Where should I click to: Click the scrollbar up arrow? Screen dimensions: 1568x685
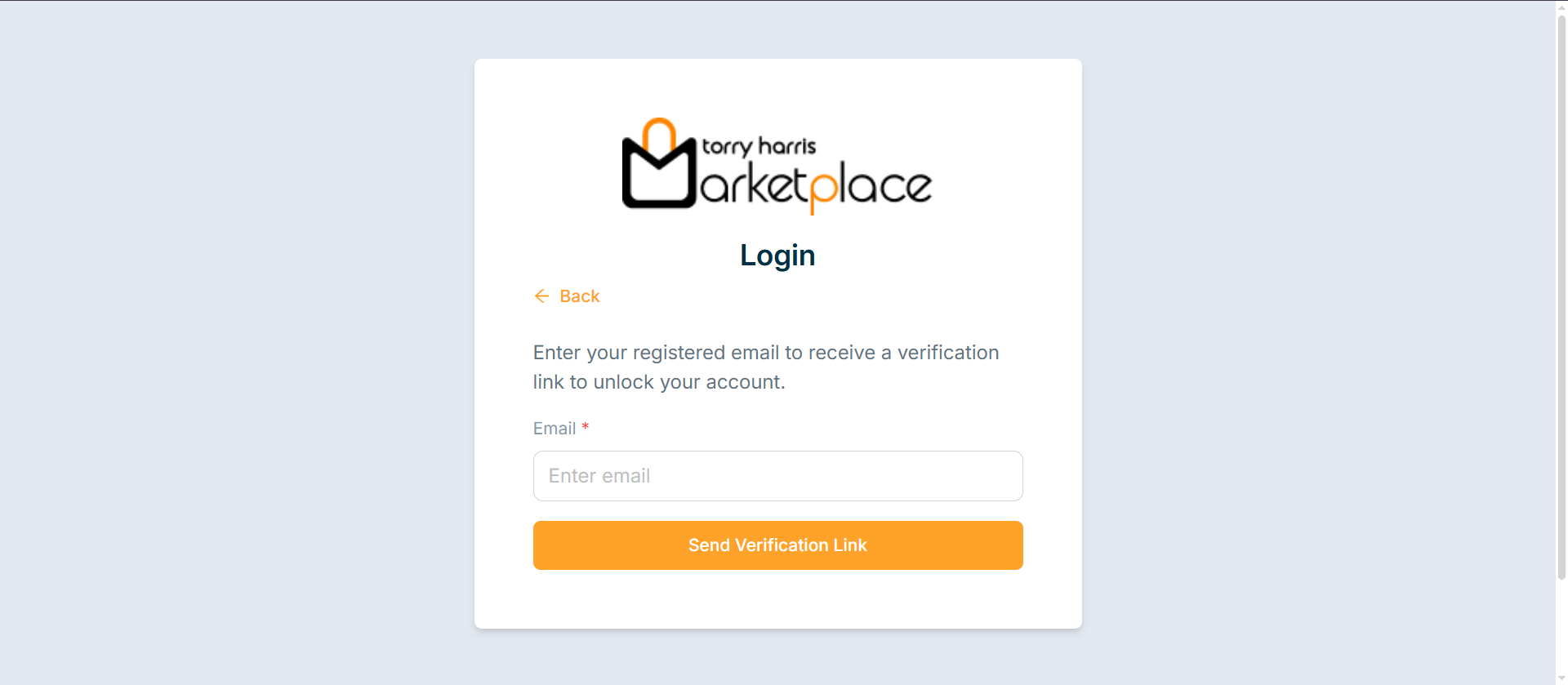click(x=1561, y=7)
